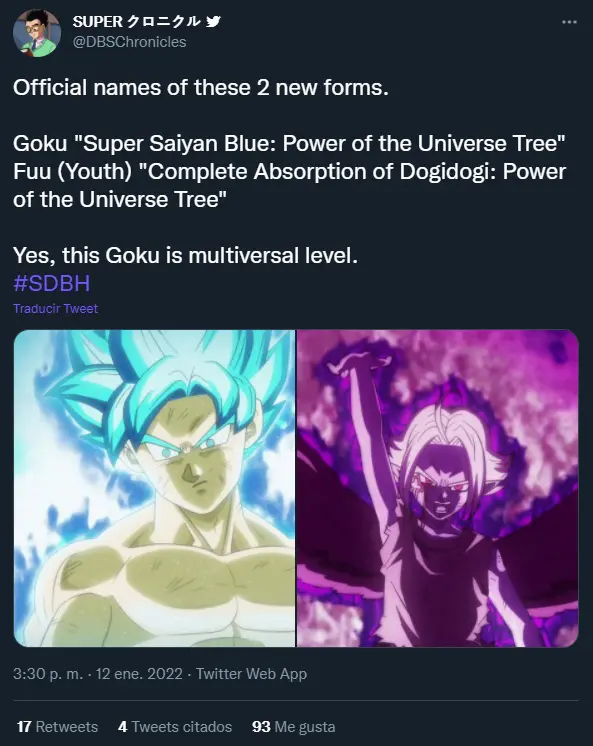Click the 3:30 p. m. timestamp
Screen dimensions: 593x746
point(48,674)
